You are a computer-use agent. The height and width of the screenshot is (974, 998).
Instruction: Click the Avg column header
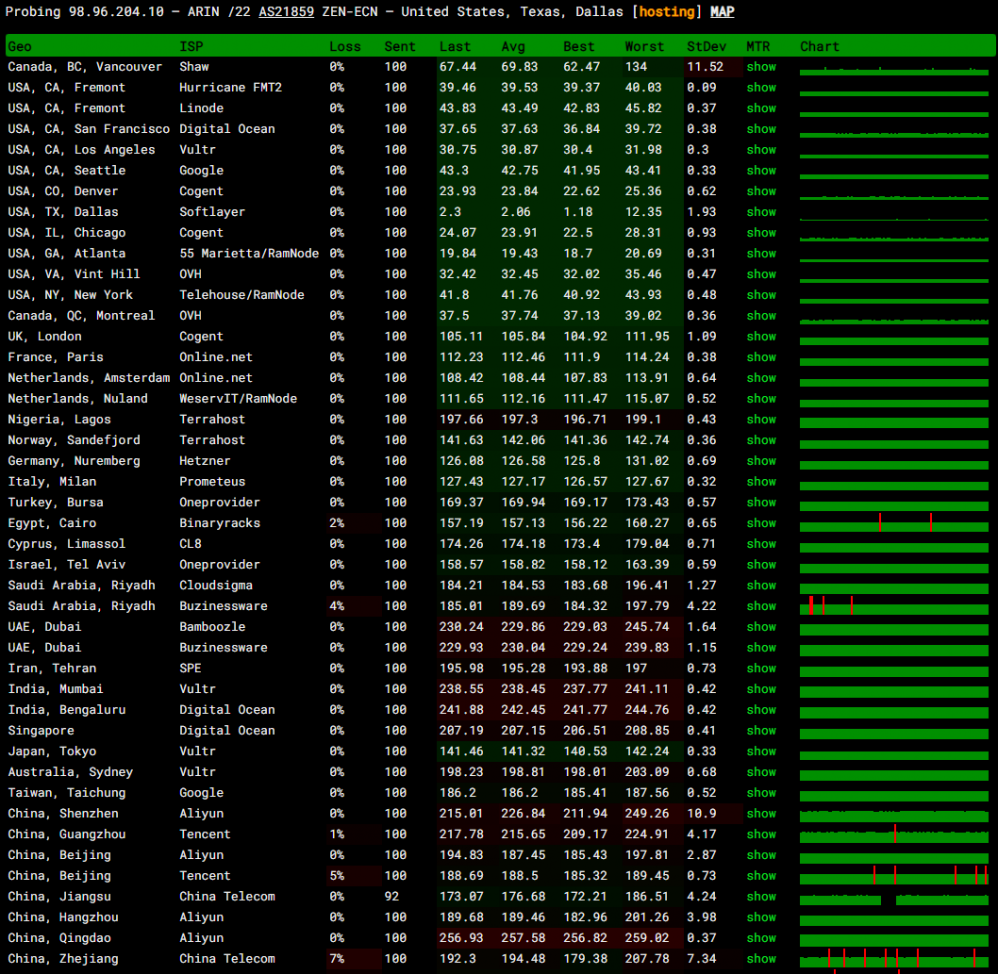coord(513,46)
